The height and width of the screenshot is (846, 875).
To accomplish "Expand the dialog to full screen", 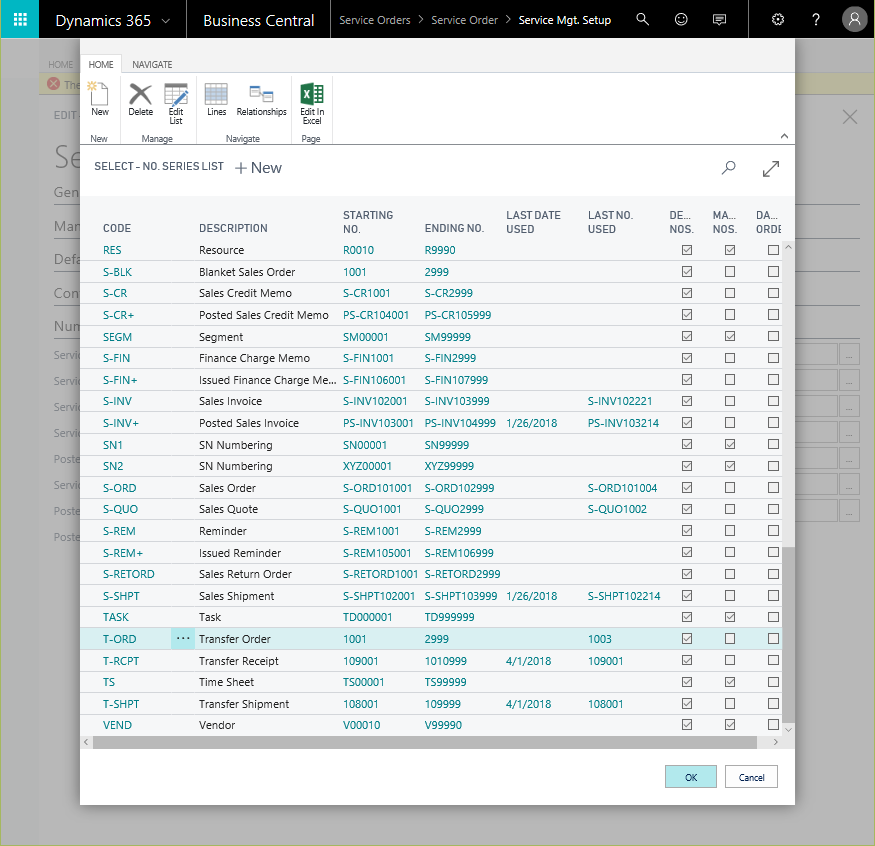I will [771, 169].
